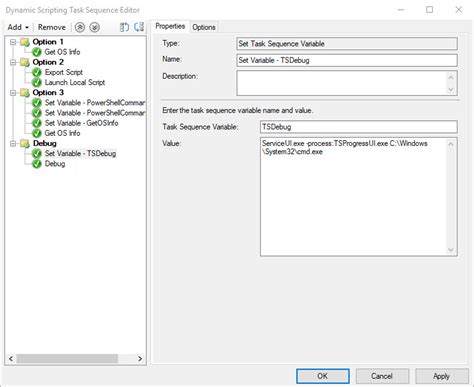Screen dimensions: 474x387
Task: Collapse the Debug group
Action: coord(13,144)
